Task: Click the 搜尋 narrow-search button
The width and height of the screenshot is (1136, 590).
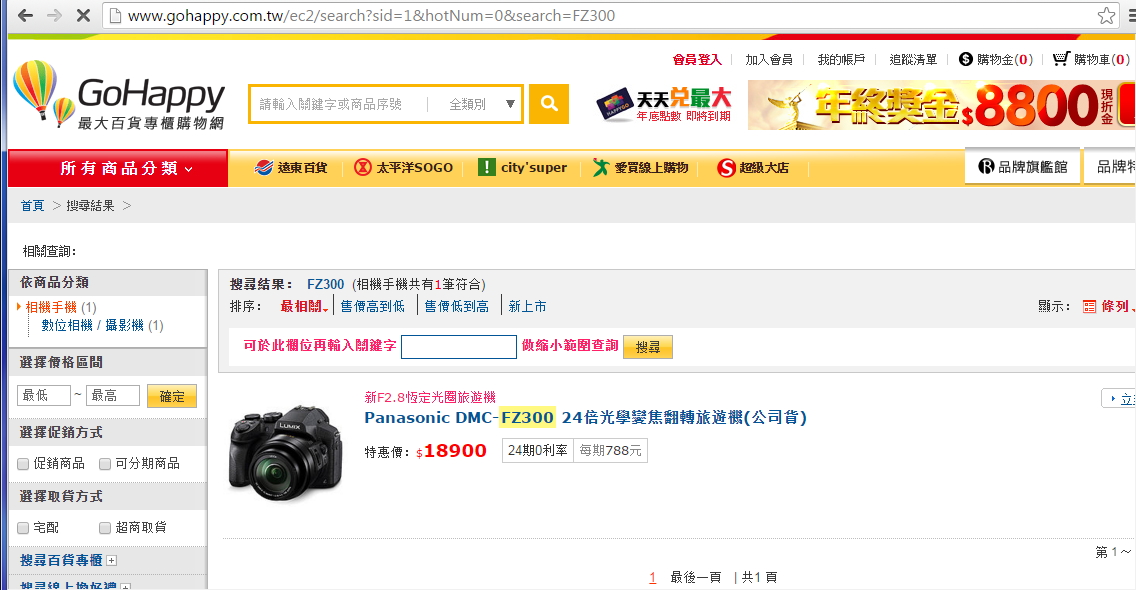Action: [x=648, y=347]
